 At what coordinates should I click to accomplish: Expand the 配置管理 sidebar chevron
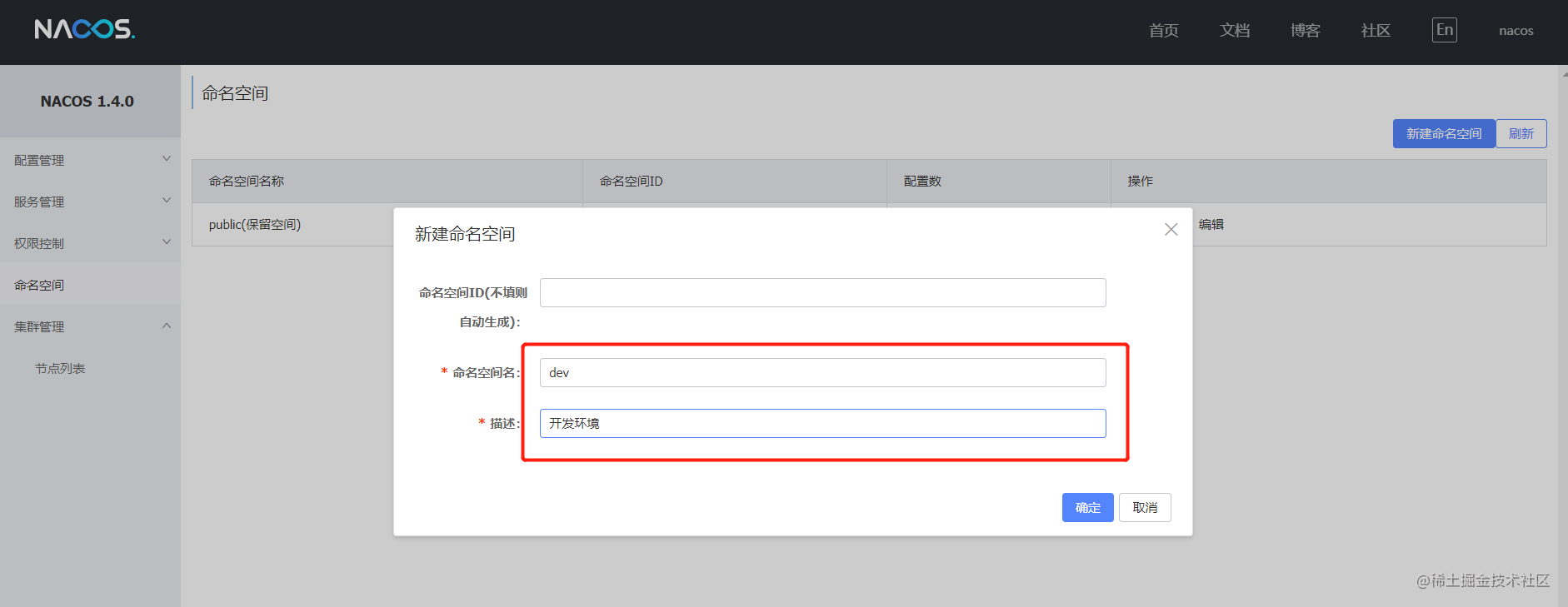point(167,159)
